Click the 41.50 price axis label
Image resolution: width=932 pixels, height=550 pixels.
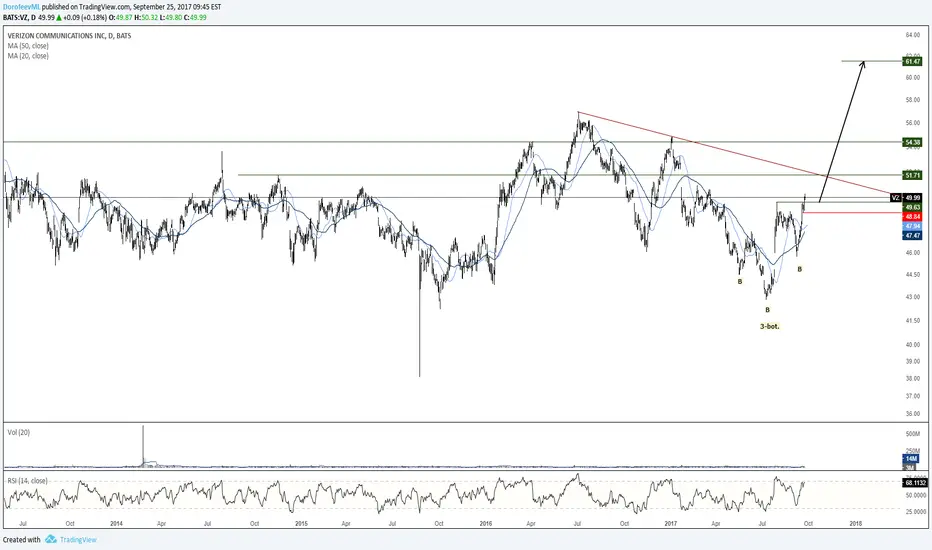(912, 320)
